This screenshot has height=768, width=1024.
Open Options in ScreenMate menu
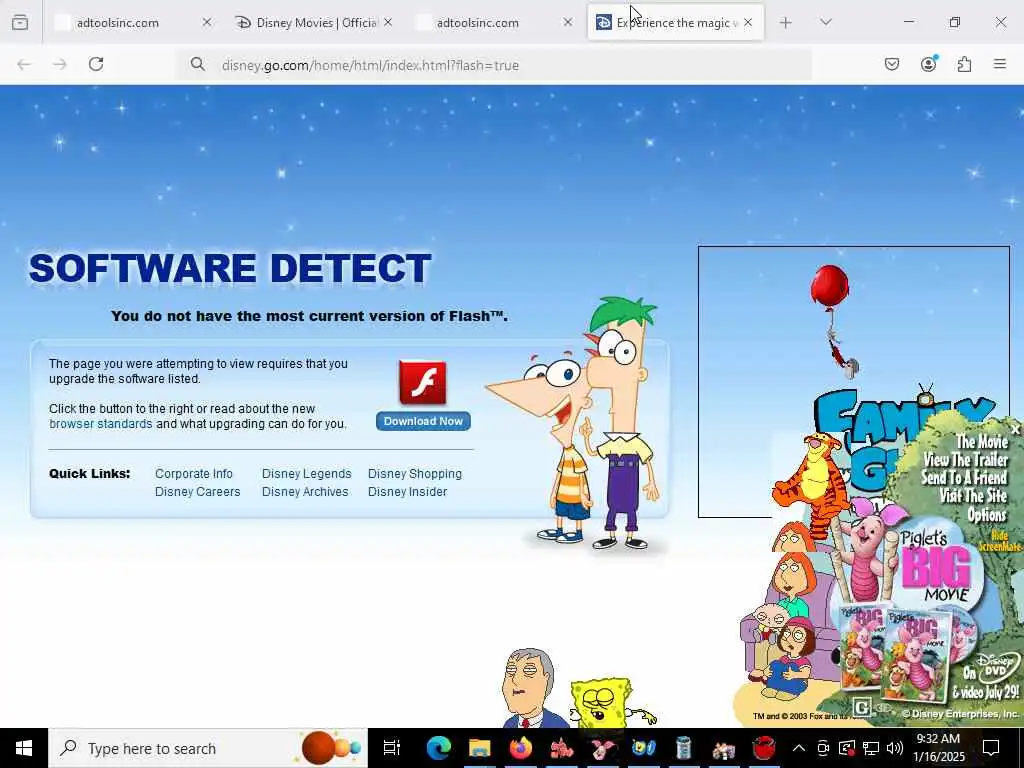987,515
